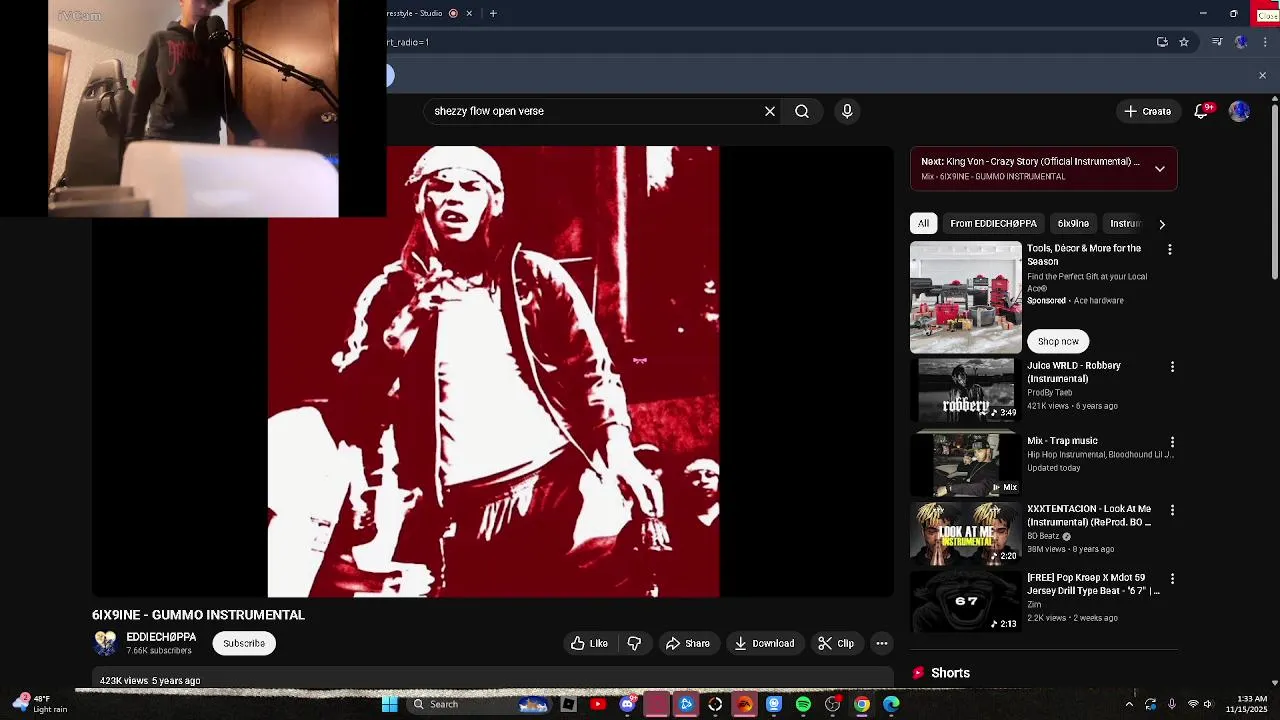Open options for XXXTENTACION Look At Me

click(1172, 510)
